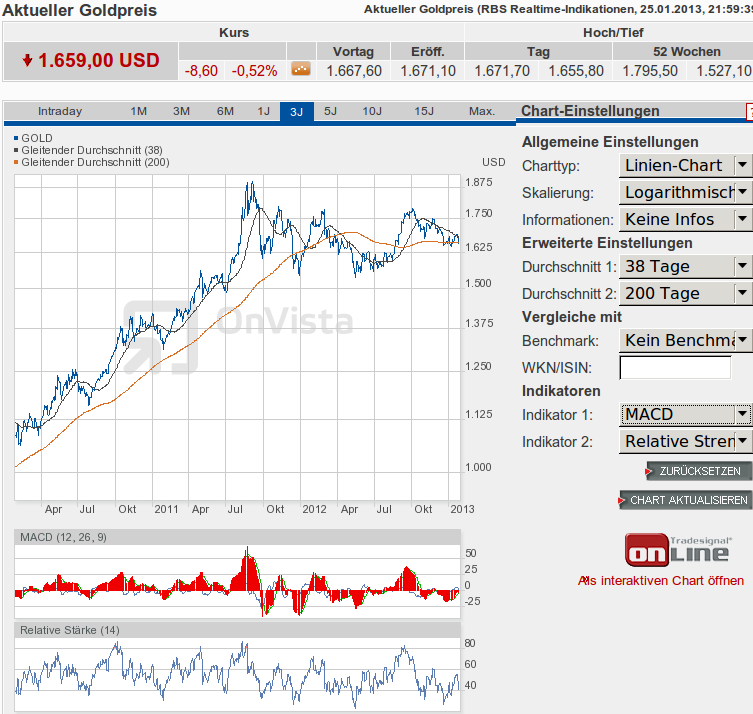753x714 pixels.
Task: Open the Charttyp Linien-Chart dropdown
Action: [x=686, y=165]
